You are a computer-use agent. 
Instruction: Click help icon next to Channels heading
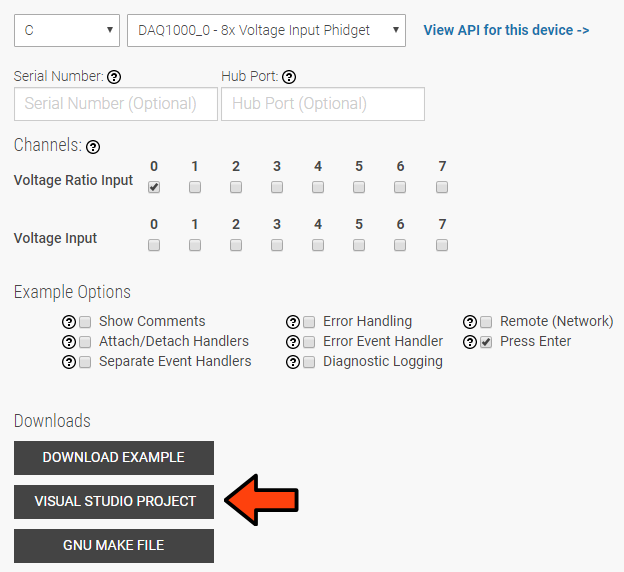[x=93, y=147]
